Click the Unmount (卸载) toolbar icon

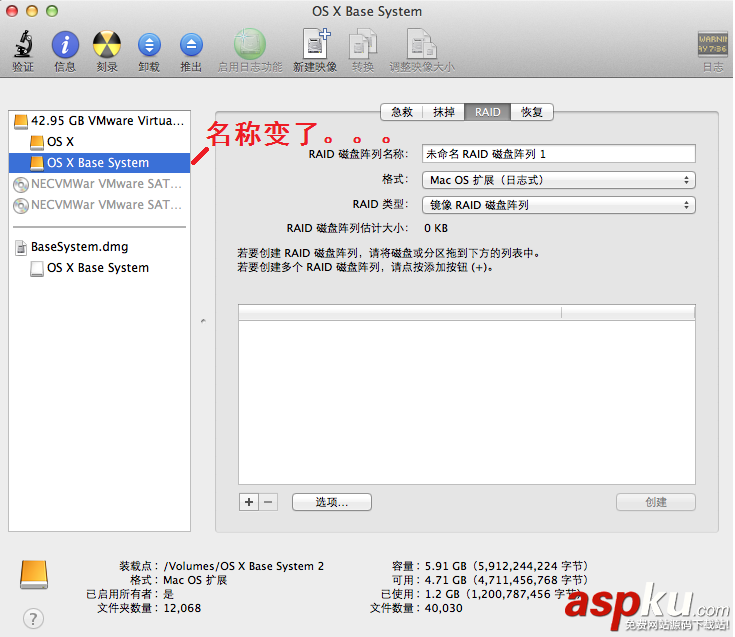click(149, 45)
